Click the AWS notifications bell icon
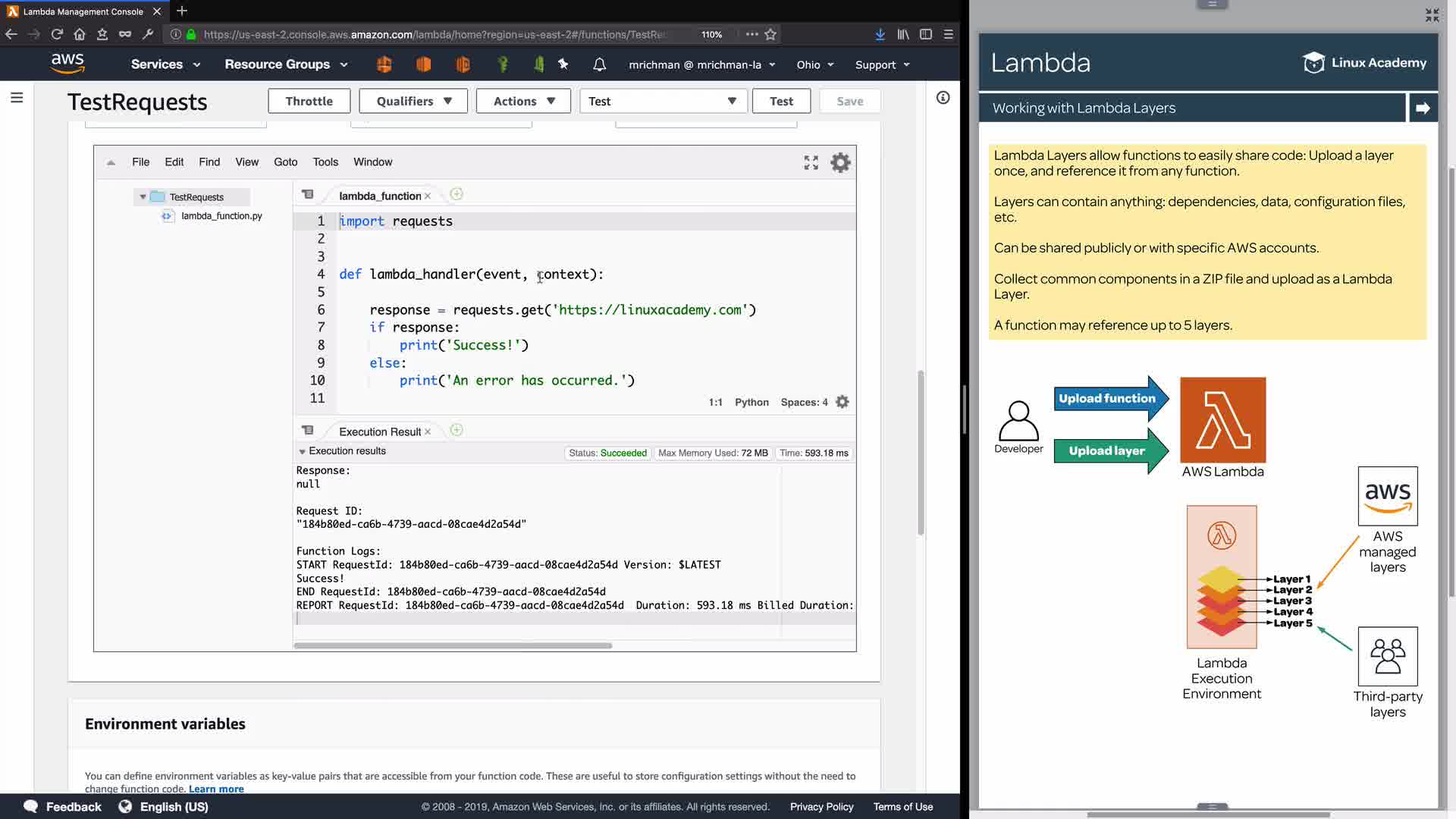 click(599, 64)
